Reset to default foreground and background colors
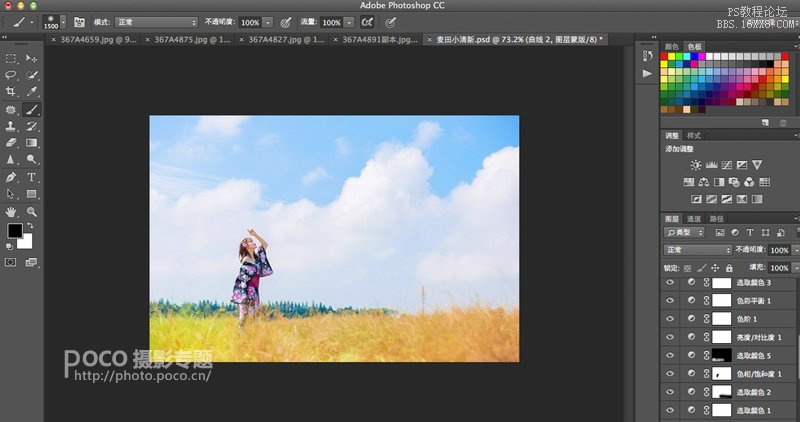 click(x=9, y=246)
